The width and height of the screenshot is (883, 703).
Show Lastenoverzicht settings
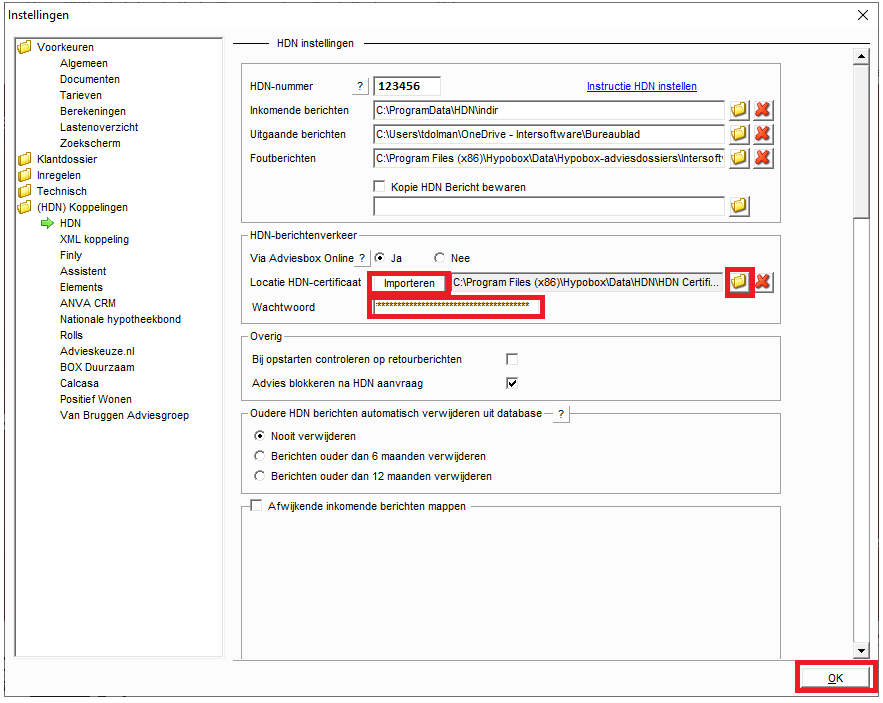click(99, 127)
